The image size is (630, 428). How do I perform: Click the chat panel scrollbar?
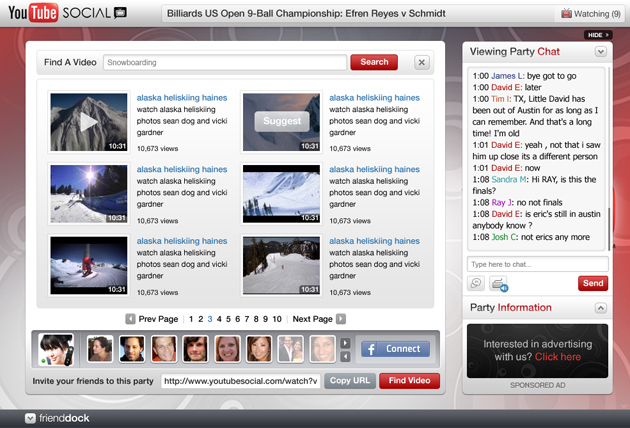(x=610, y=228)
